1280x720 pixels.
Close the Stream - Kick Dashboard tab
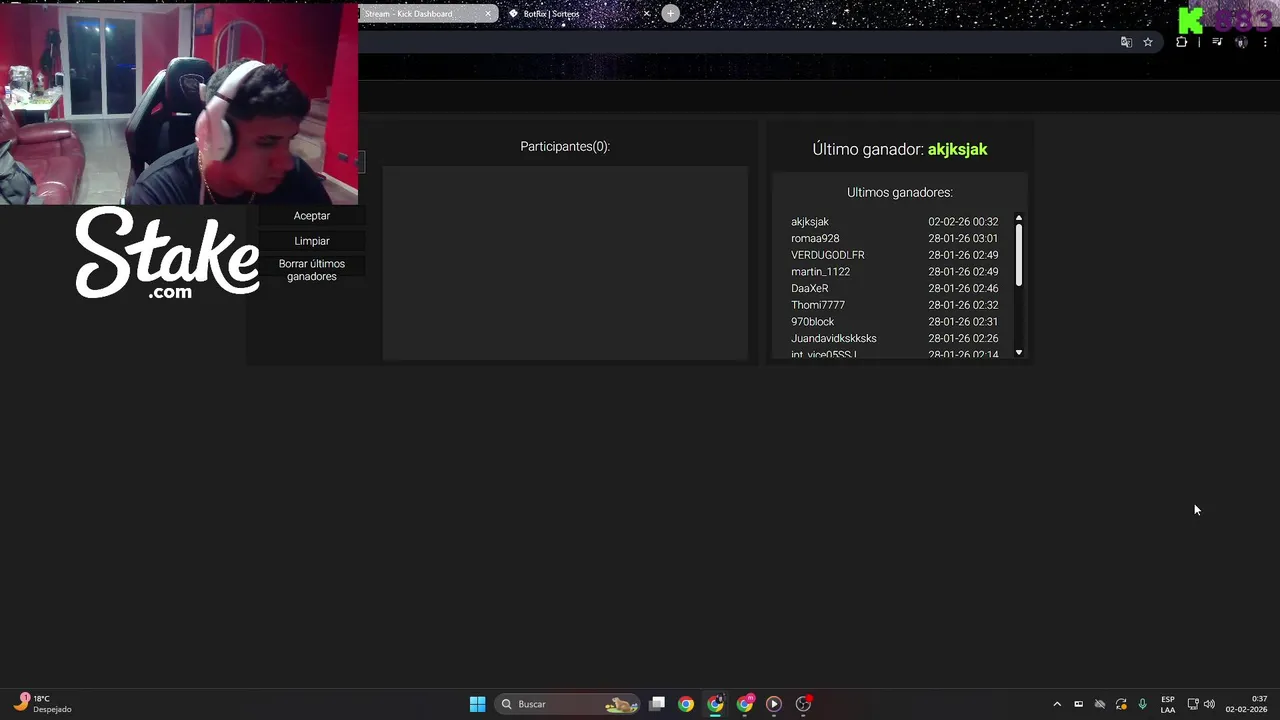click(x=488, y=14)
